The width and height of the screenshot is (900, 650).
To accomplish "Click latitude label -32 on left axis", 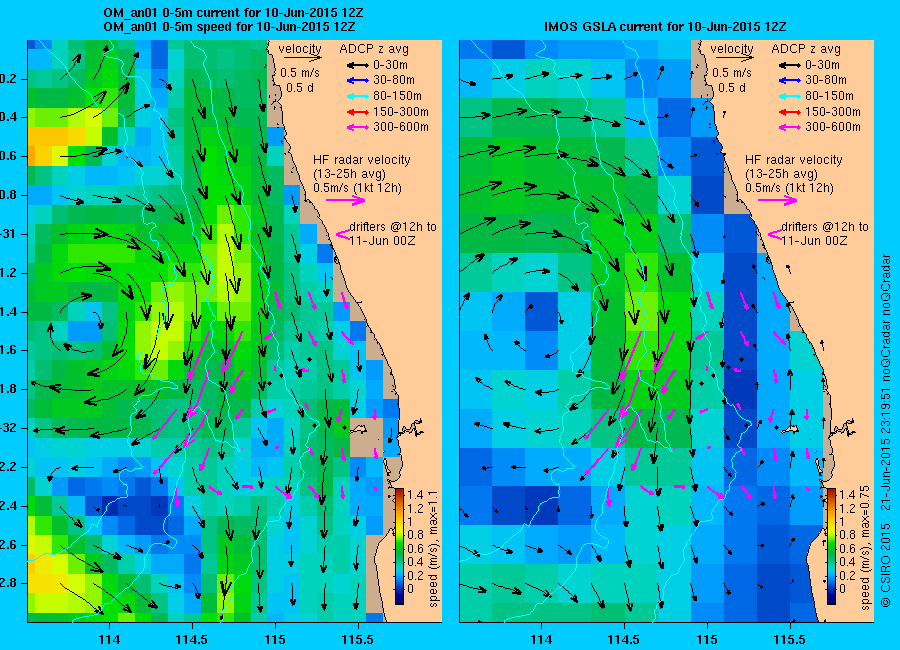I will (9, 428).
